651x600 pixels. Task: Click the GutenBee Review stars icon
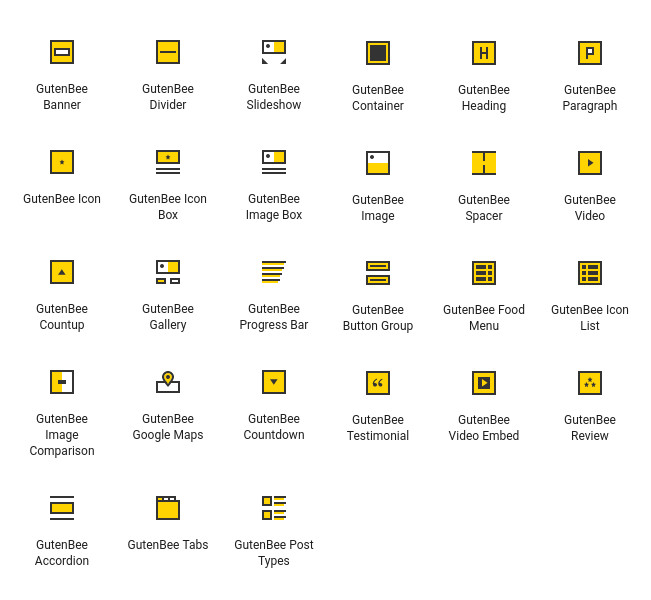pos(590,383)
